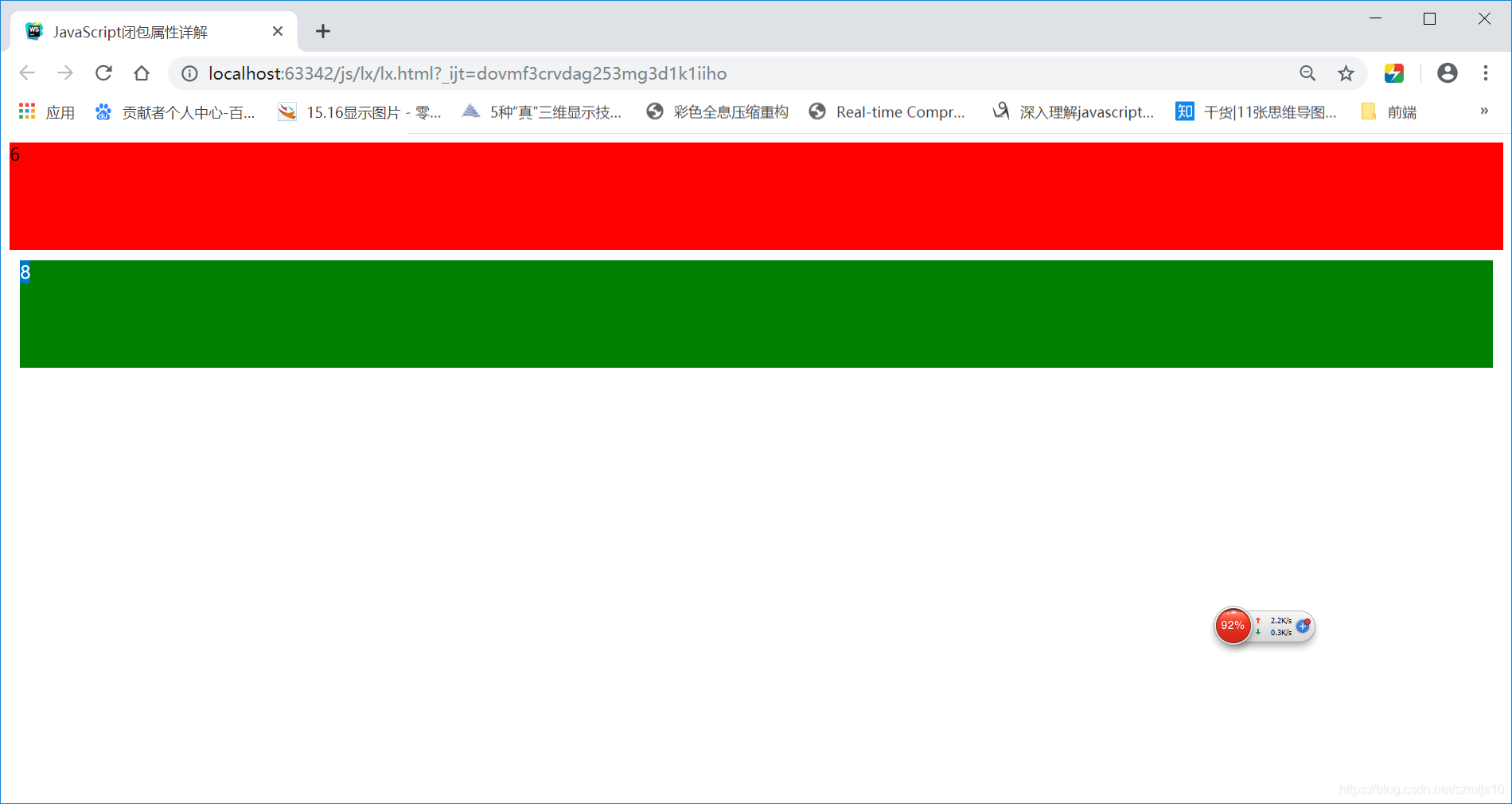The image size is (1512, 804).
Task: Open the zoom magnifier in address bar
Action: 1307,73
